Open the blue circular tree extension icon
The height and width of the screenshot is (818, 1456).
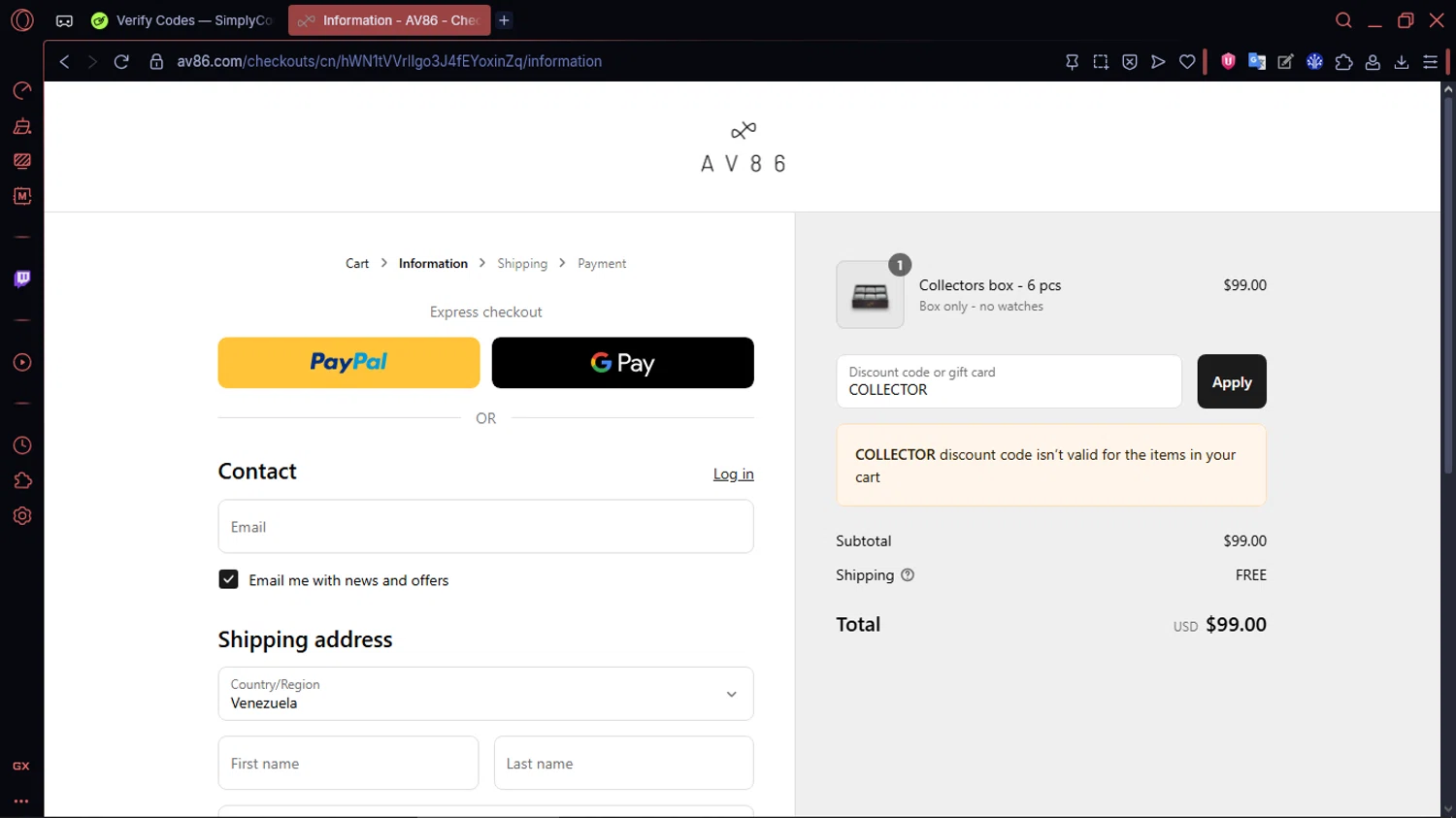(x=1315, y=61)
